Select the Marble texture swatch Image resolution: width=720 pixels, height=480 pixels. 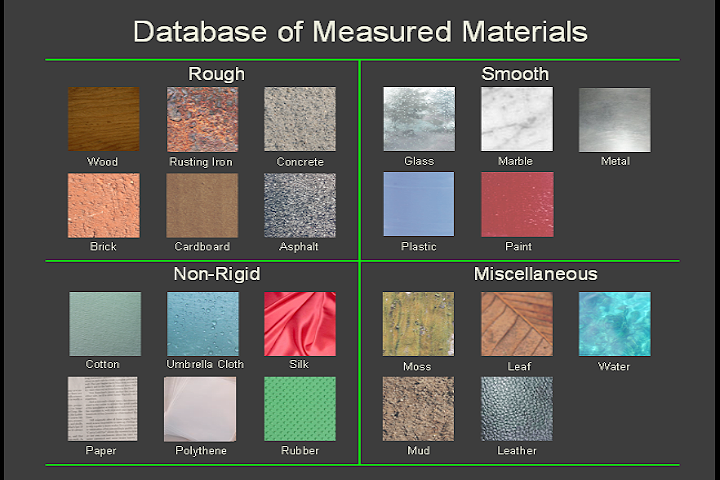pyautogui.click(x=516, y=119)
